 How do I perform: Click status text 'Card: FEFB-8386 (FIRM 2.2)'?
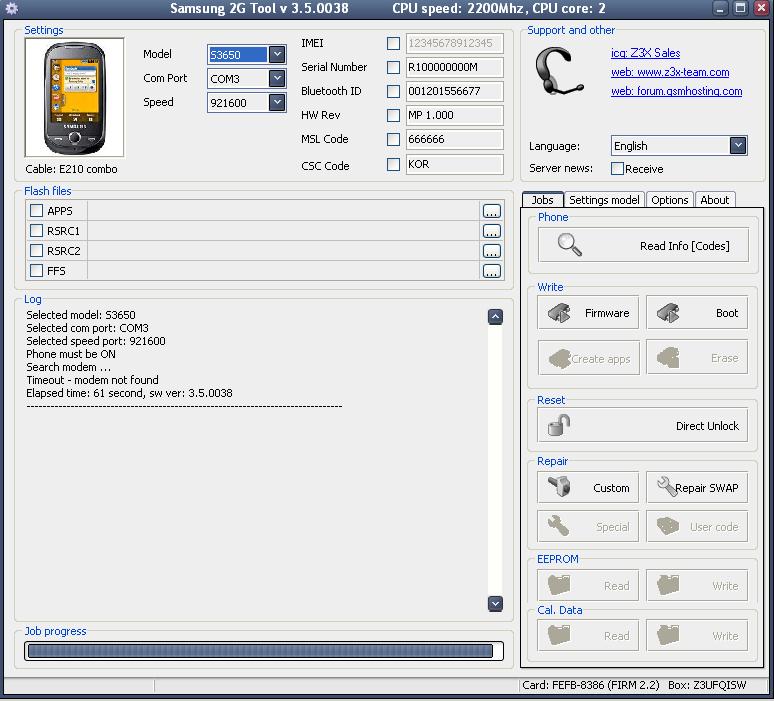pyautogui.click(x=591, y=685)
